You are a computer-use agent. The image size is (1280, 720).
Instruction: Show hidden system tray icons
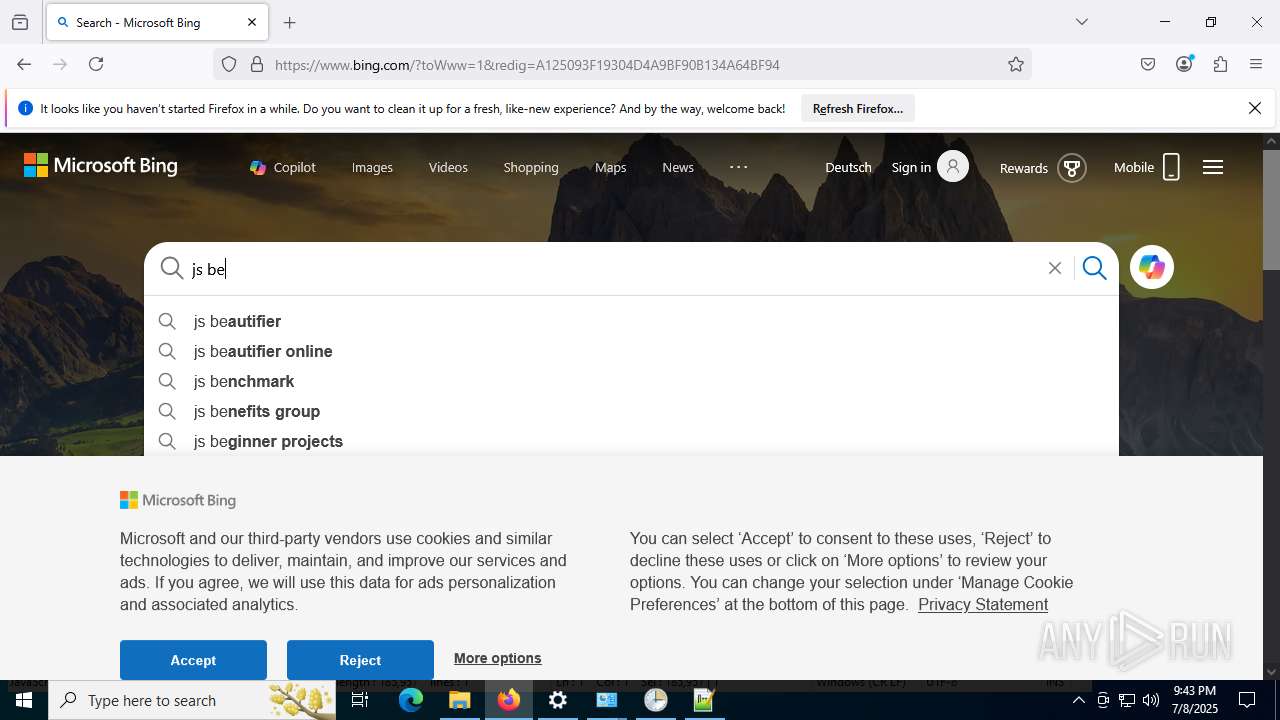[x=1078, y=700]
